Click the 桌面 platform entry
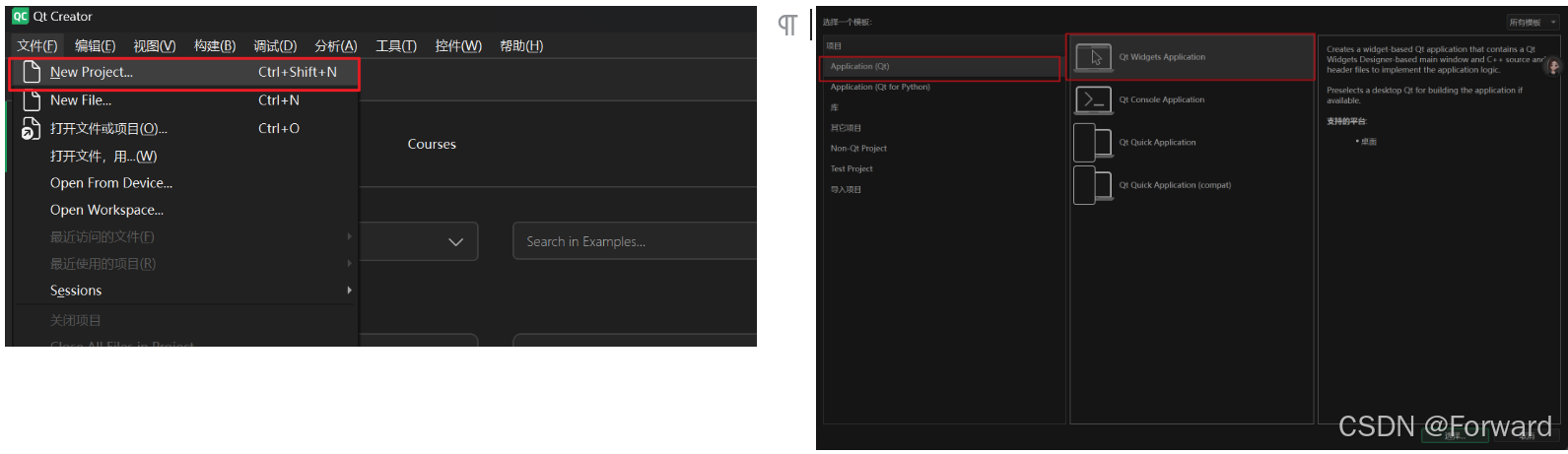 pos(1367,142)
